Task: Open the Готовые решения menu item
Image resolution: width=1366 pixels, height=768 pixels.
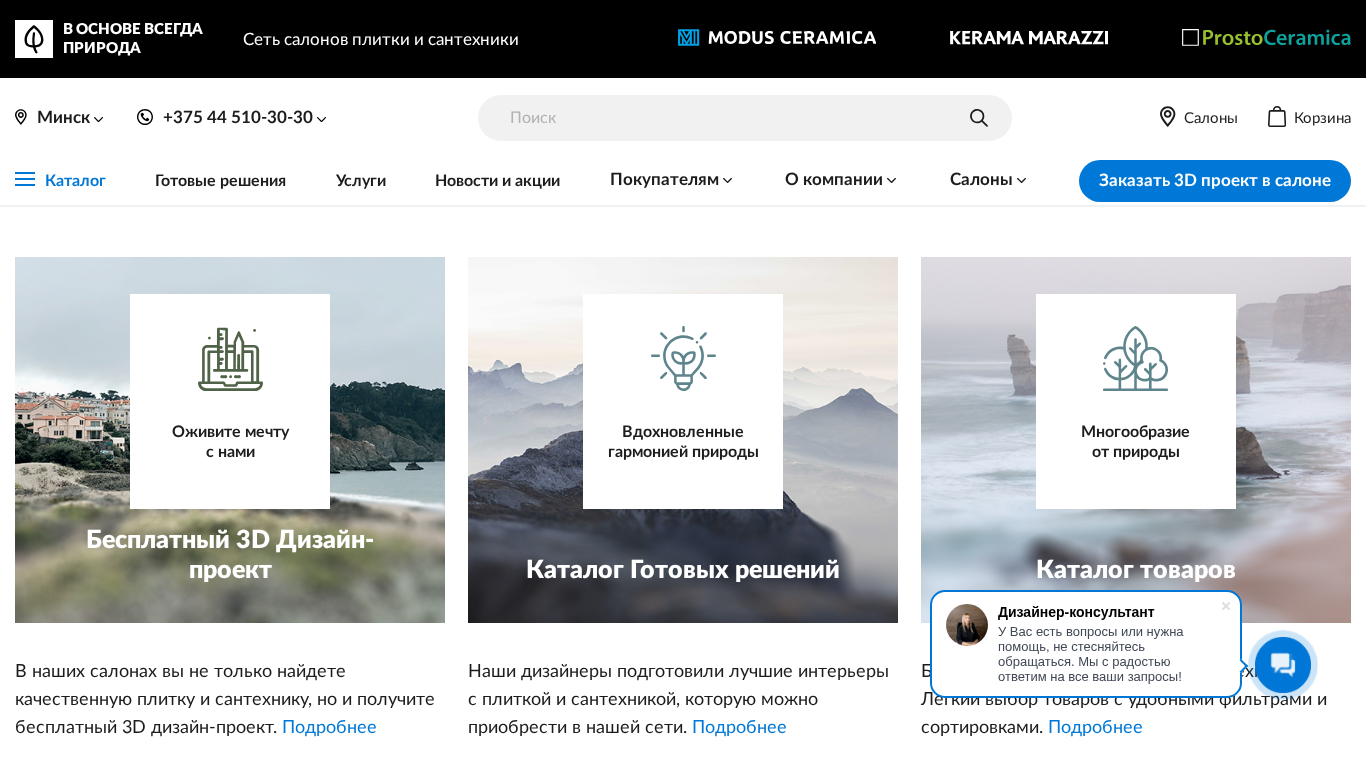Action: tap(220, 180)
